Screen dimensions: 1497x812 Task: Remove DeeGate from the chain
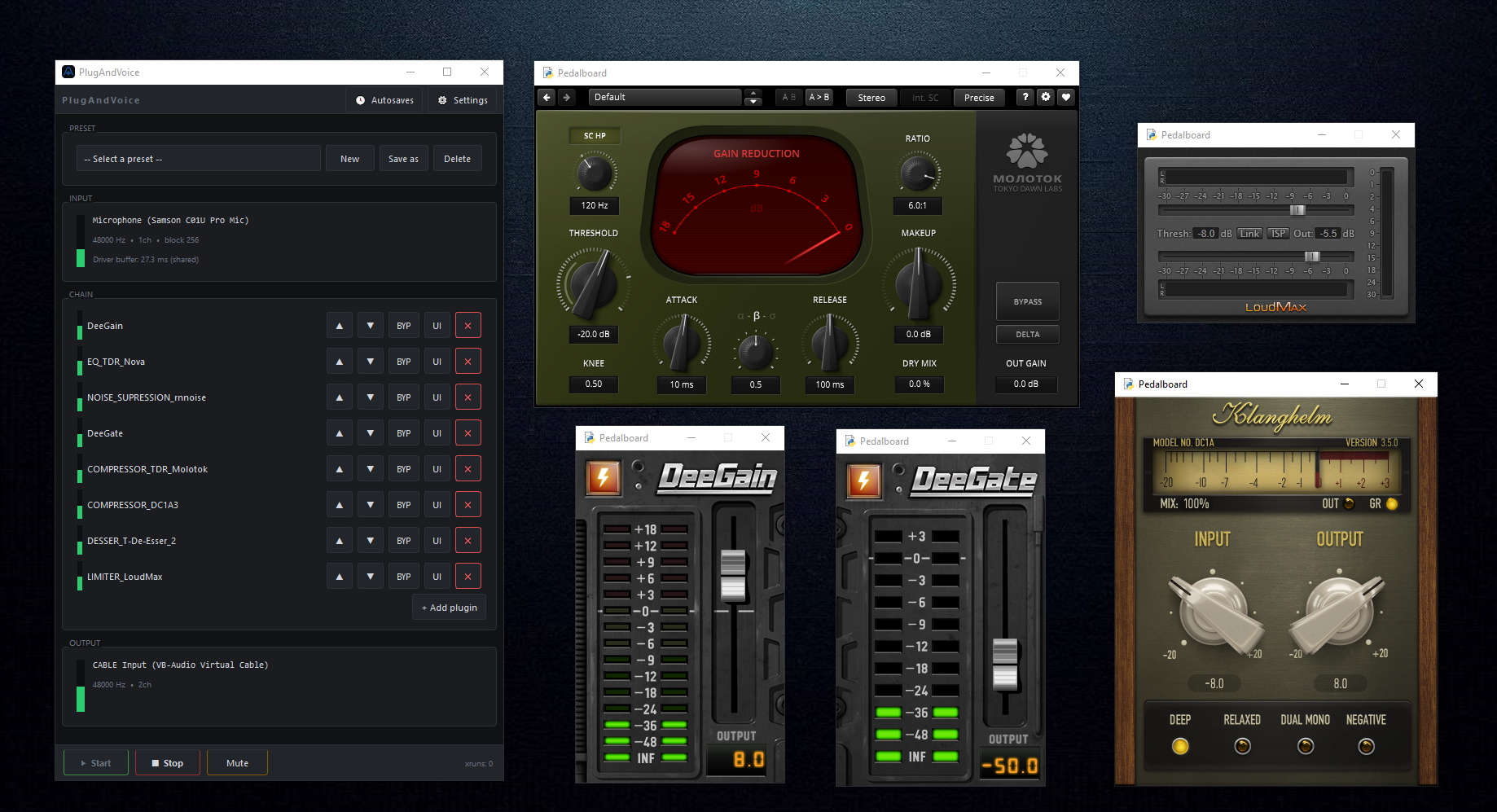pos(468,433)
